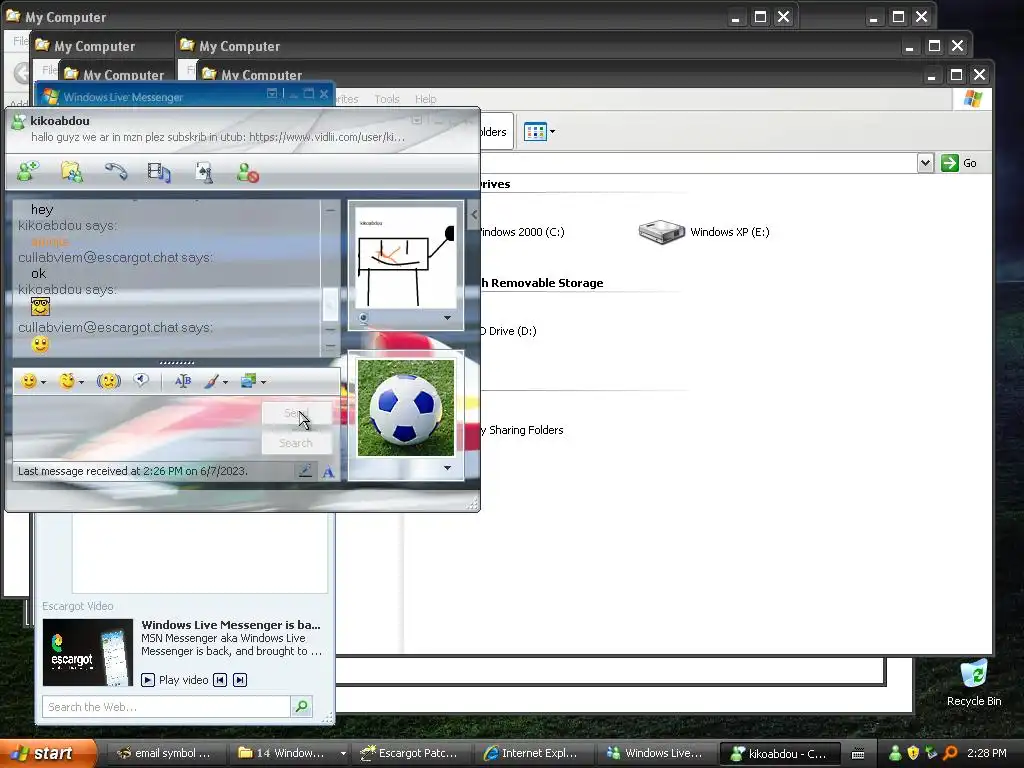Expand the 14 Windows taskbar group arrow
The height and width of the screenshot is (768, 1024).
(x=343, y=753)
